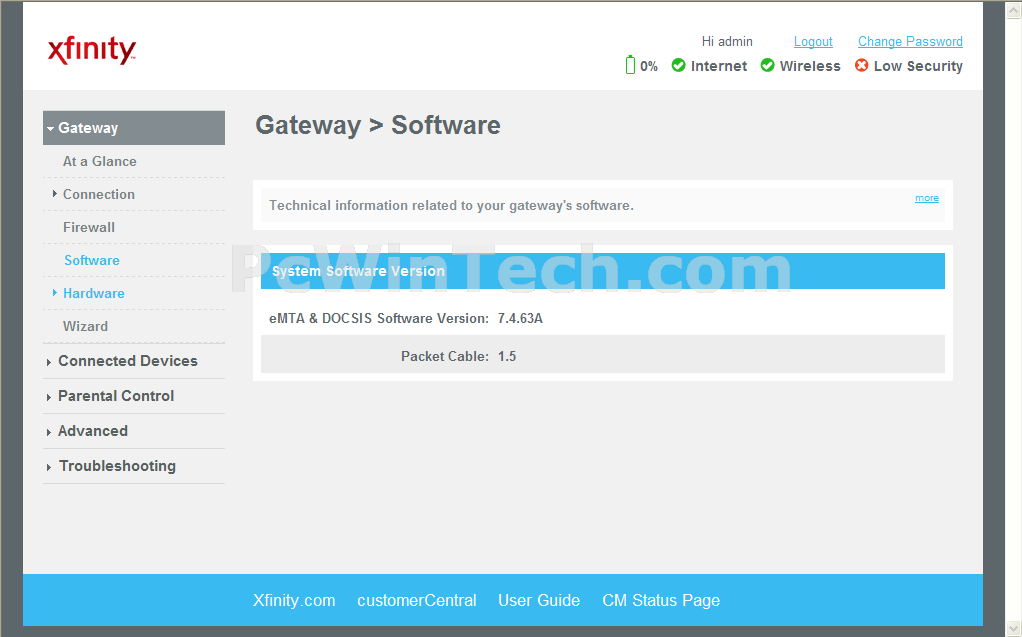Click the 'System Software Version' header
The image size is (1022, 637).
[358, 271]
